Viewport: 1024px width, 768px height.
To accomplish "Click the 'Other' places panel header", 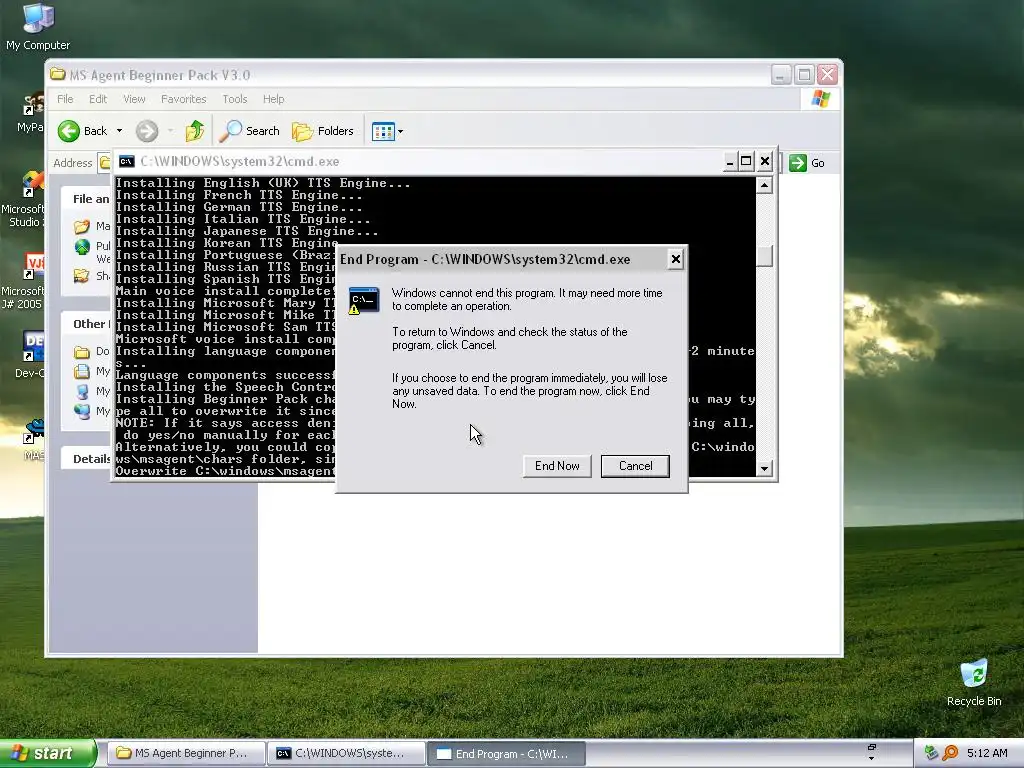I will pyautogui.click(x=86, y=324).
